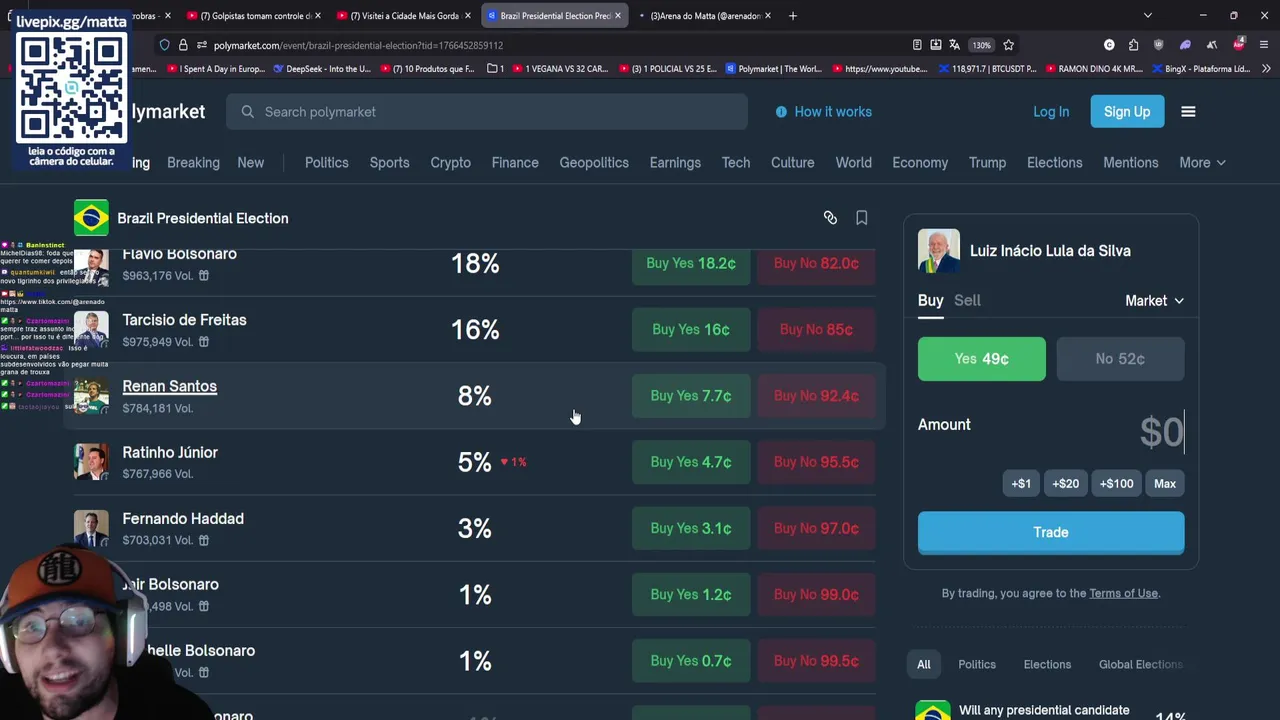Open volume info icon for Fernando Haddad

click(203, 540)
